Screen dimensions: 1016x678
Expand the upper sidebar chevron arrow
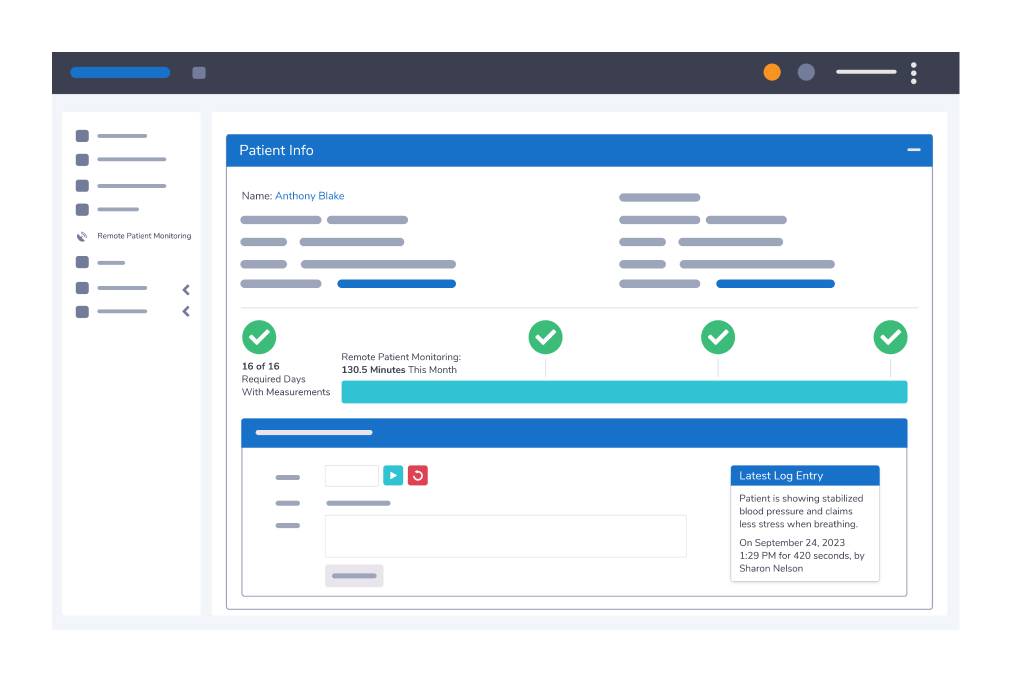tap(186, 290)
